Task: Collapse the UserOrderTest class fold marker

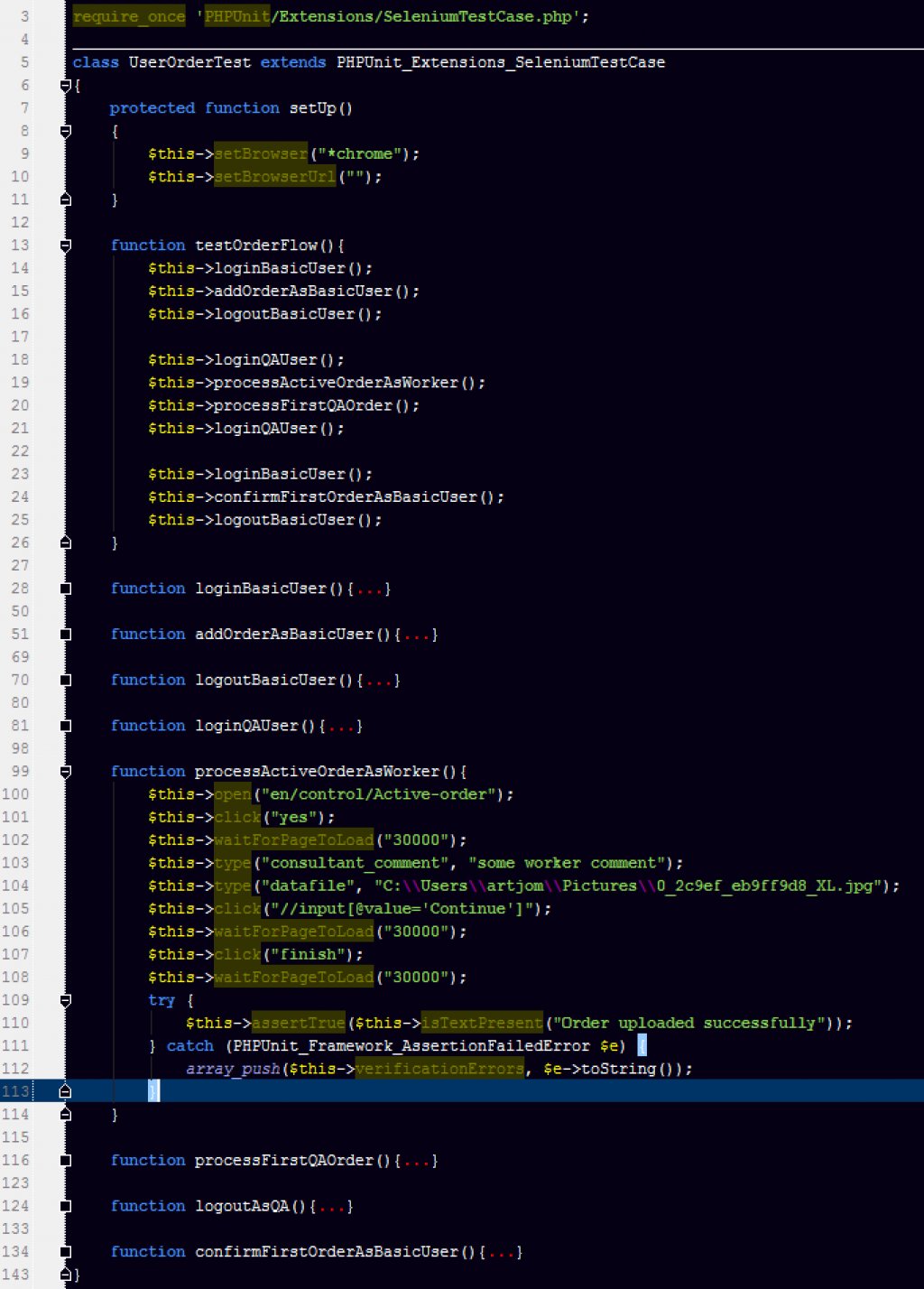Action: [x=65, y=86]
